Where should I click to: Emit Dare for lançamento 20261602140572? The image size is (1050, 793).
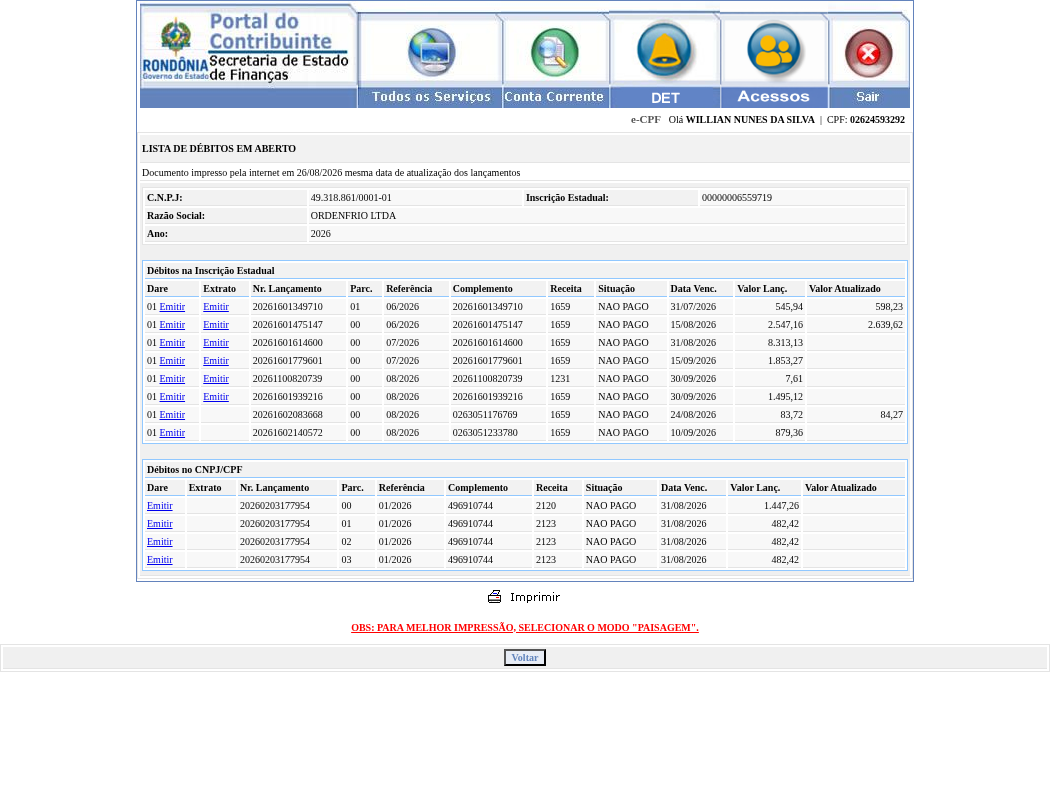(172, 433)
